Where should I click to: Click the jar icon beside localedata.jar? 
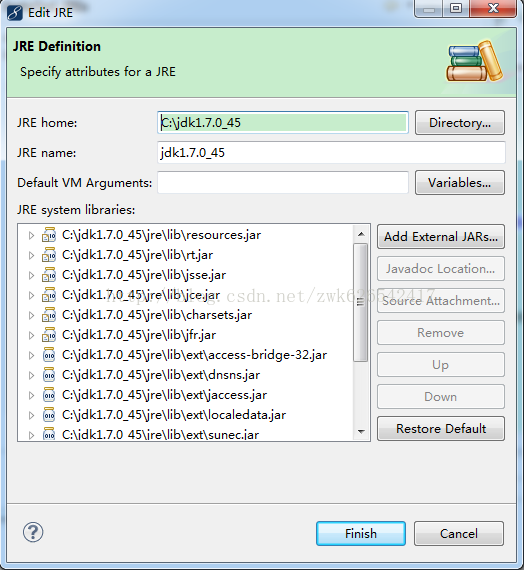(49, 415)
